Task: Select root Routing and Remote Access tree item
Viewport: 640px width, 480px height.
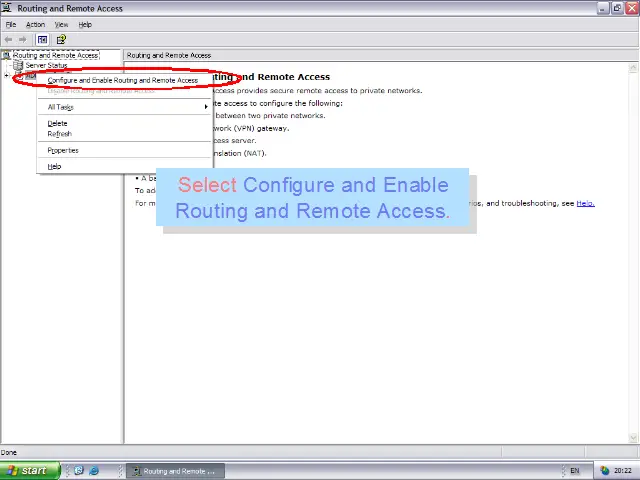Action: [x=56, y=55]
